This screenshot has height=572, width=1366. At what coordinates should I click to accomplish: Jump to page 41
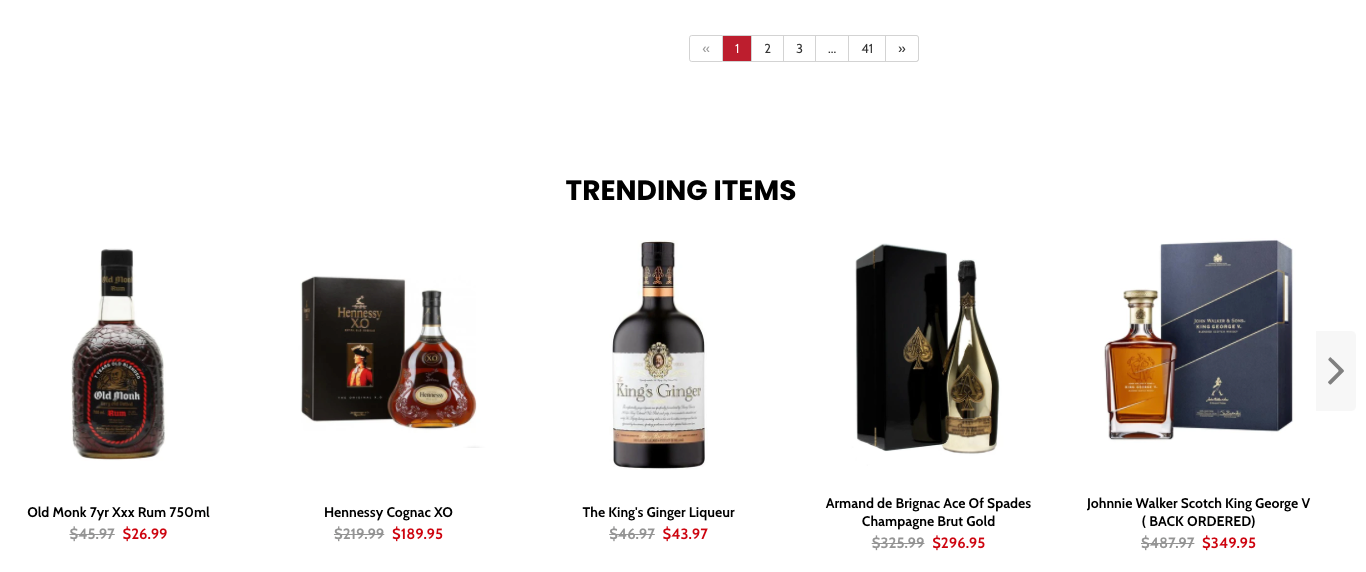(867, 48)
